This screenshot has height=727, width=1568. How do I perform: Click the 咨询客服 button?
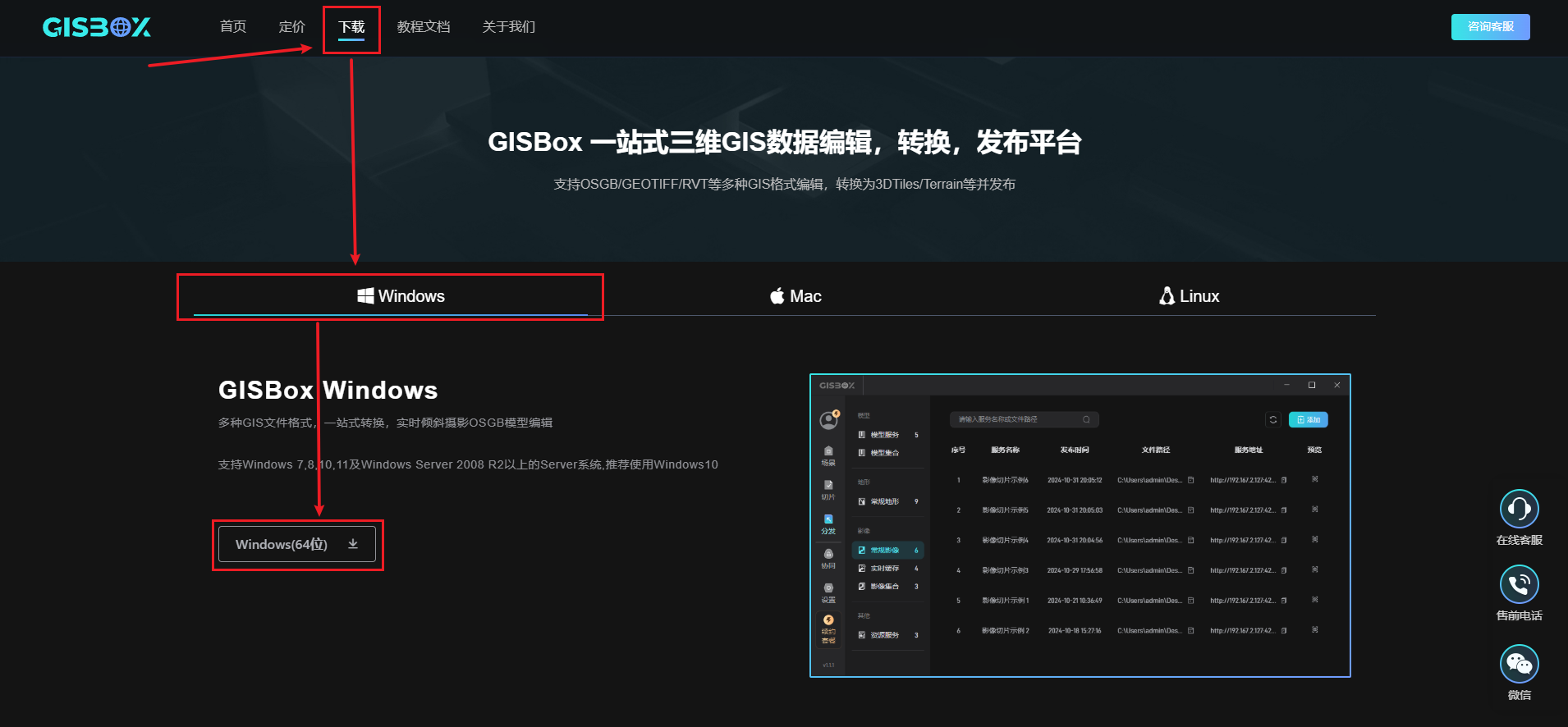coord(1490,27)
